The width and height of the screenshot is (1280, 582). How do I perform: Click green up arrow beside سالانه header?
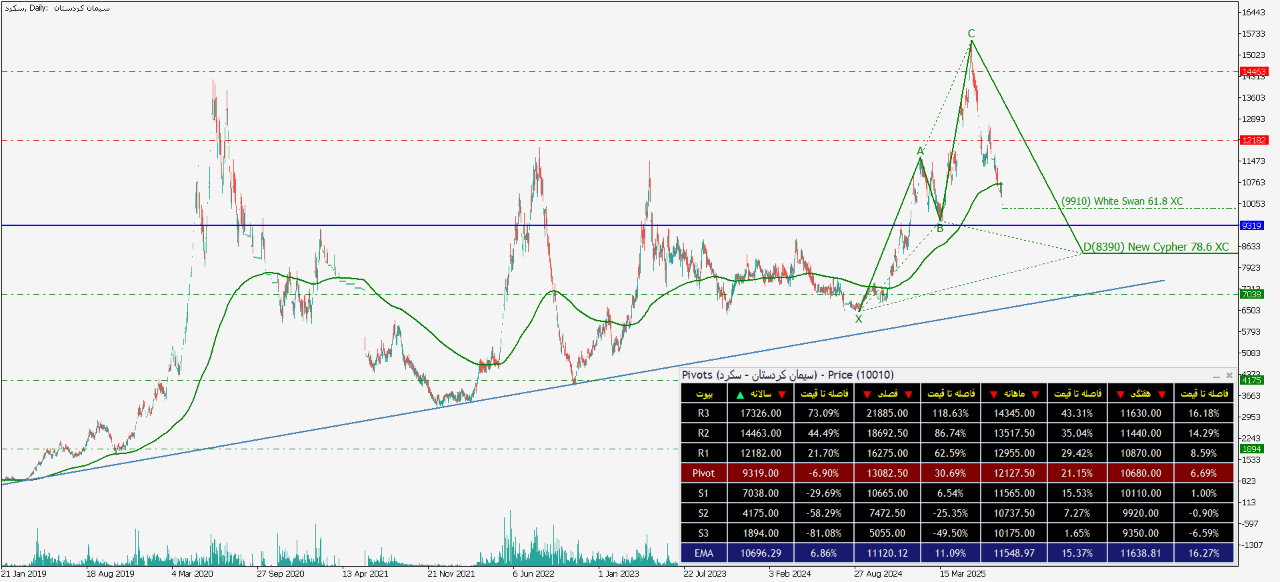coord(739,394)
